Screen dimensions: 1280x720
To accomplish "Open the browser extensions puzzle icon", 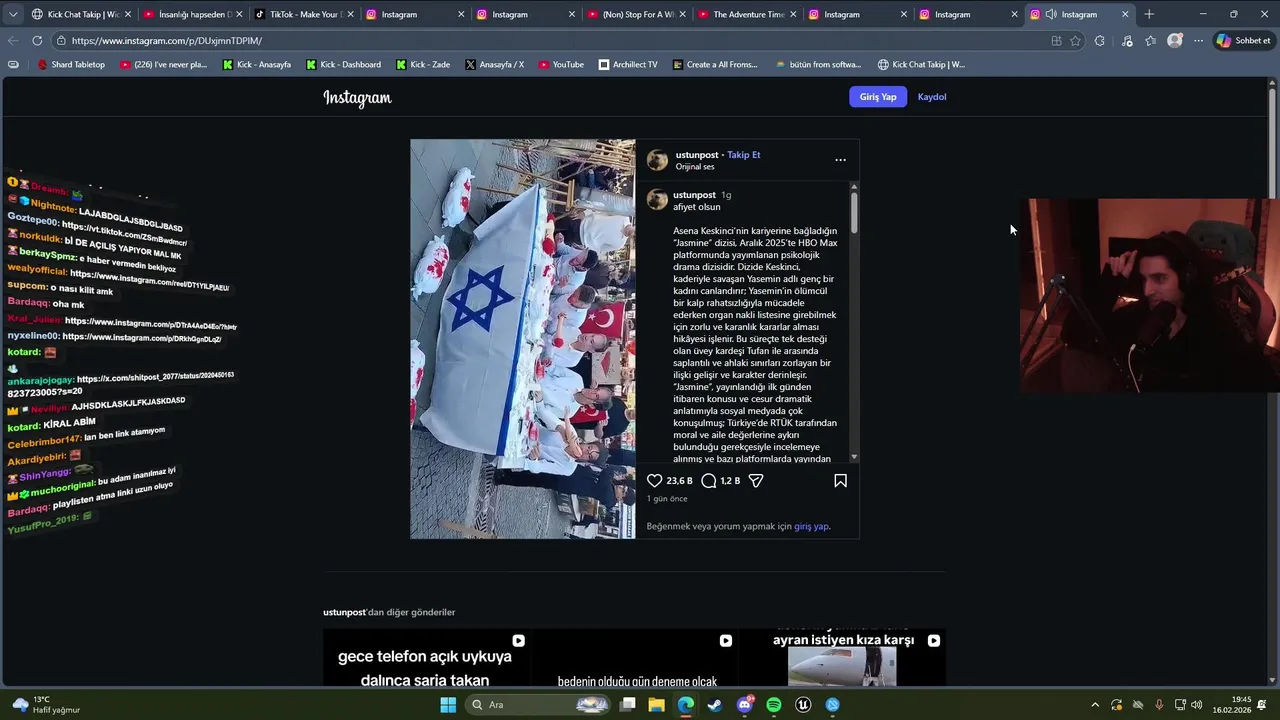I will (1100, 41).
